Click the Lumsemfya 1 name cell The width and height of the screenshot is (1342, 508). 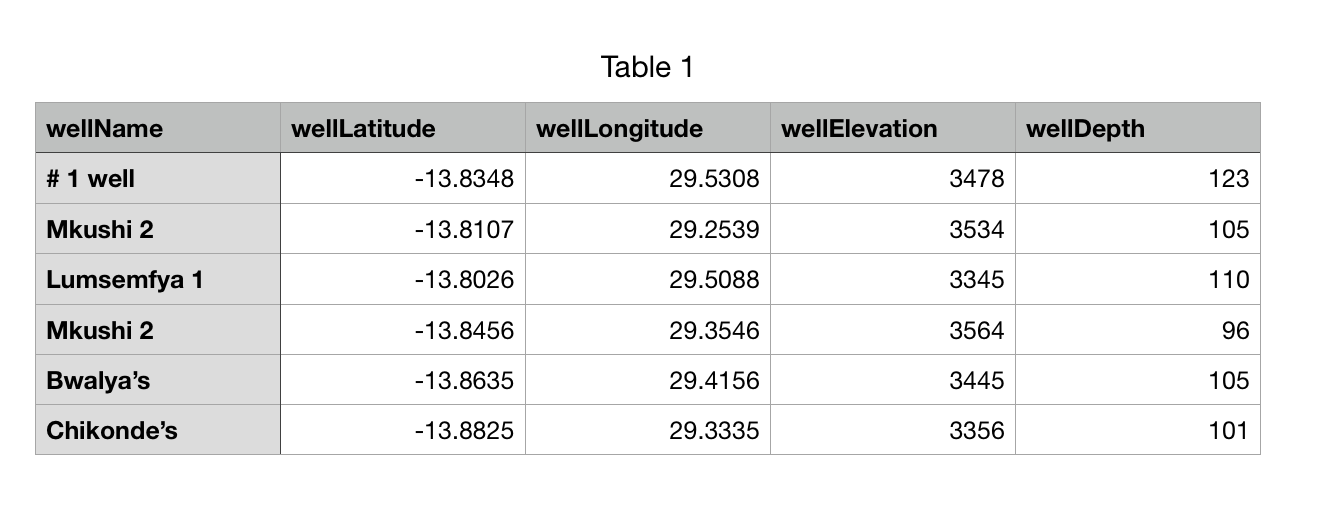[x=158, y=279]
